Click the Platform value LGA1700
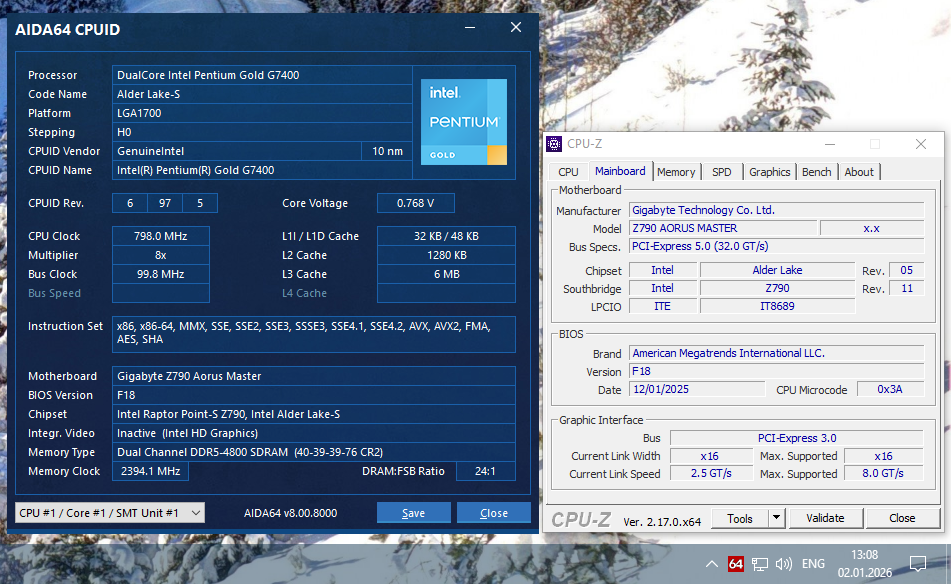 coord(262,113)
